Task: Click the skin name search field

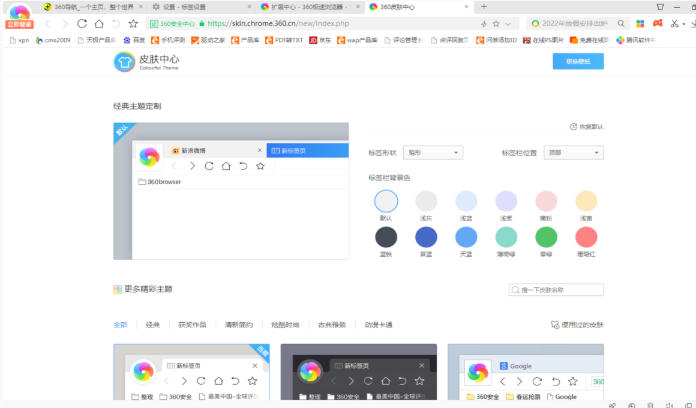Action: pyautogui.click(x=556, y=290)
